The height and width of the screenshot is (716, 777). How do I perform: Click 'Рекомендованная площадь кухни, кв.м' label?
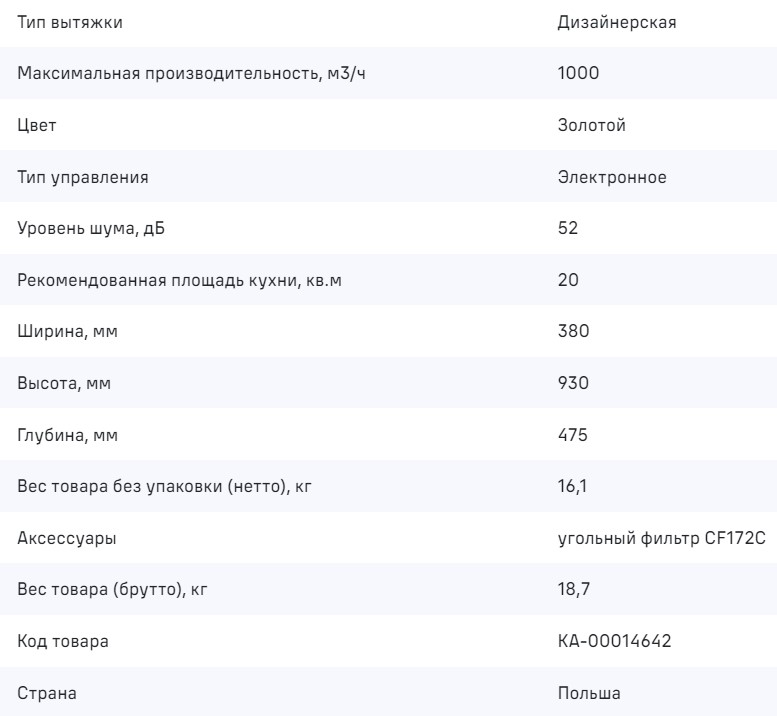tap(180, 281)
